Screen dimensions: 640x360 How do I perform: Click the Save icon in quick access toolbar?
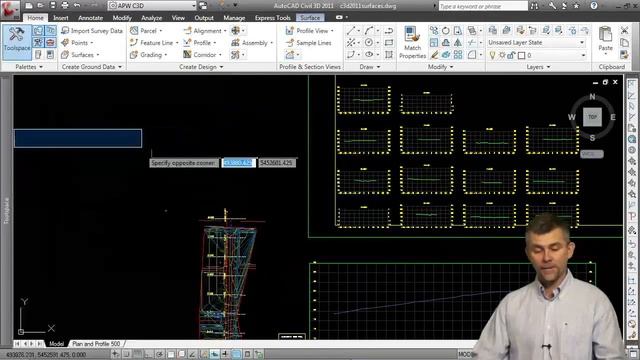click(x=52, y=6)
